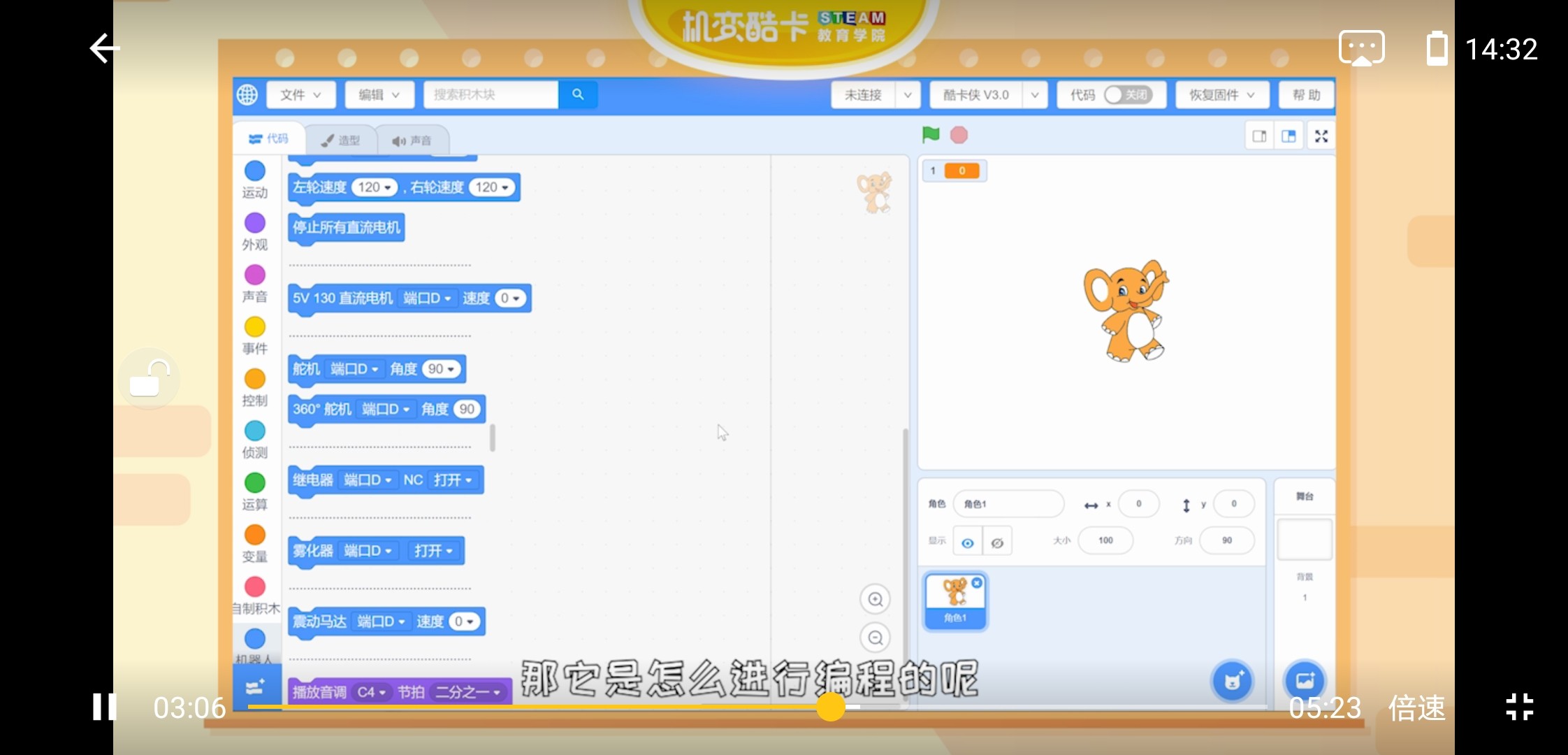Click the sprite x coordinate field
1568x755 pixels.
1138,504
